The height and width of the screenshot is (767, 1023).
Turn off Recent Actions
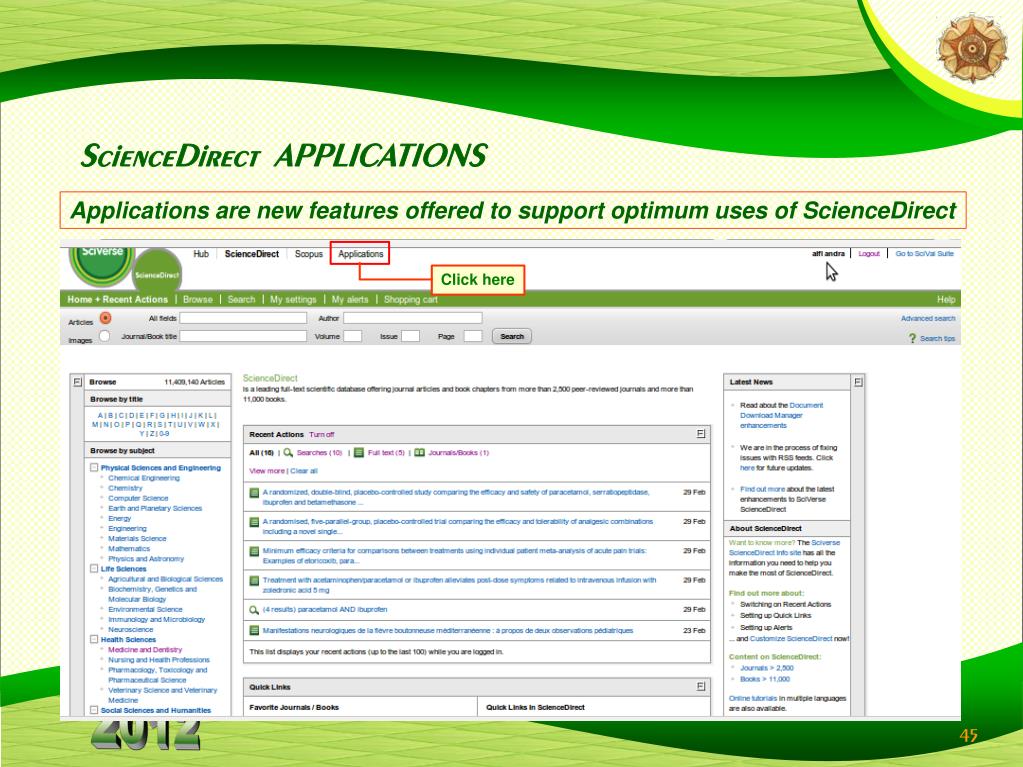(322, 434)
